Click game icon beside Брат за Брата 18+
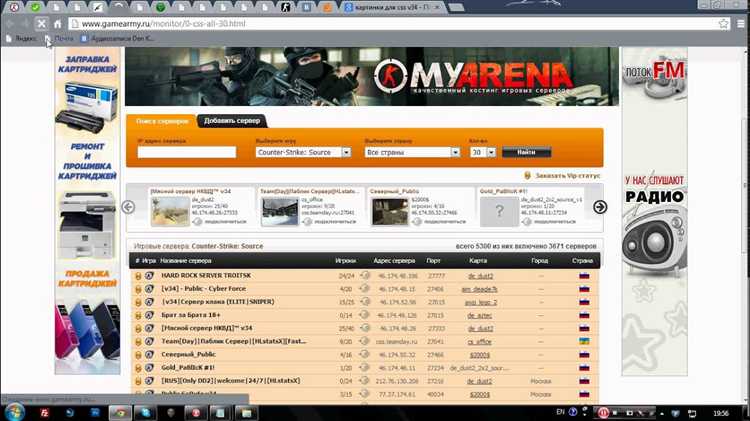 pyautogui.click(x=149, y=315)
